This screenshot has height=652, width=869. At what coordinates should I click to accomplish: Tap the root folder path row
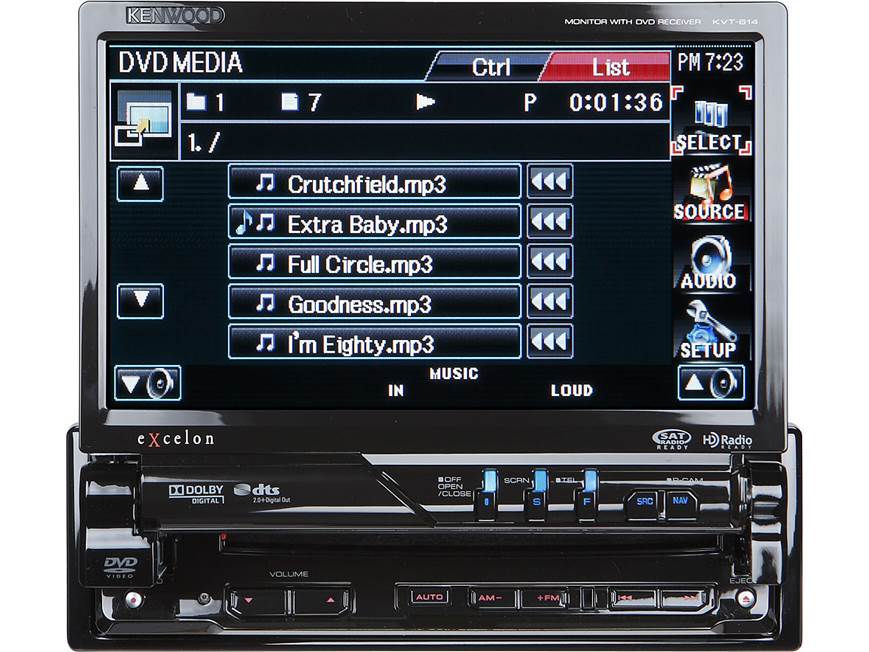425,142
